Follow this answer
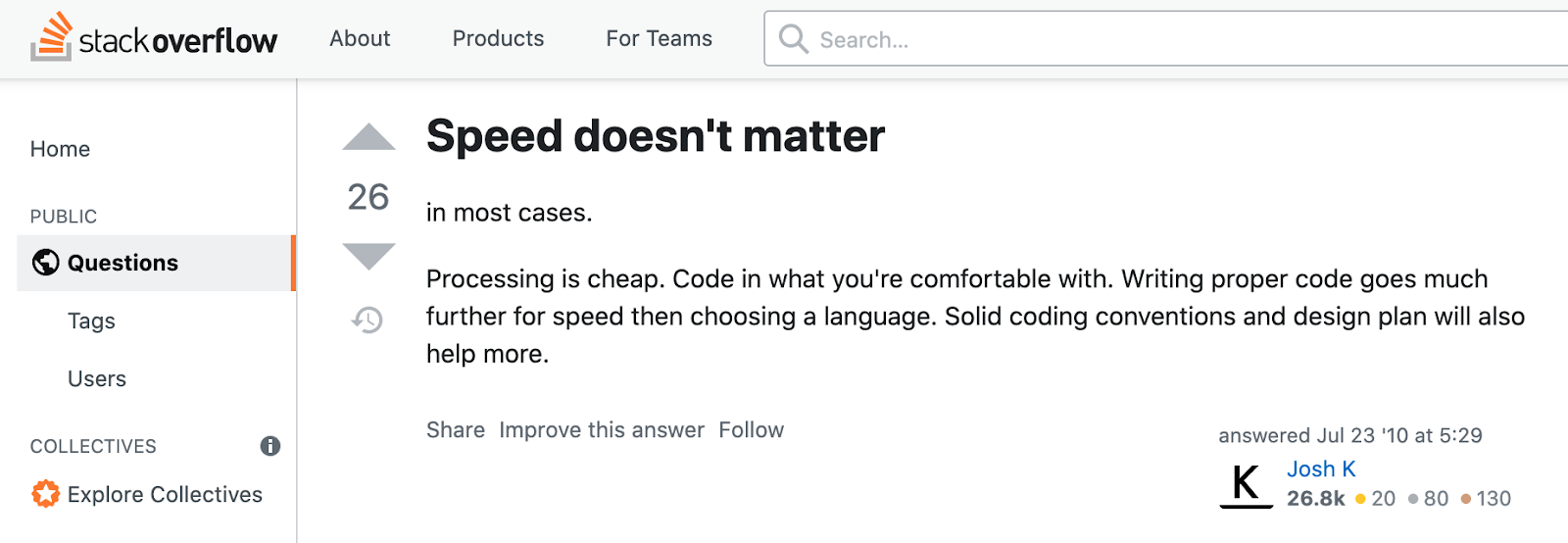This screenshot has width=1568, height=543. pos(751,430)
